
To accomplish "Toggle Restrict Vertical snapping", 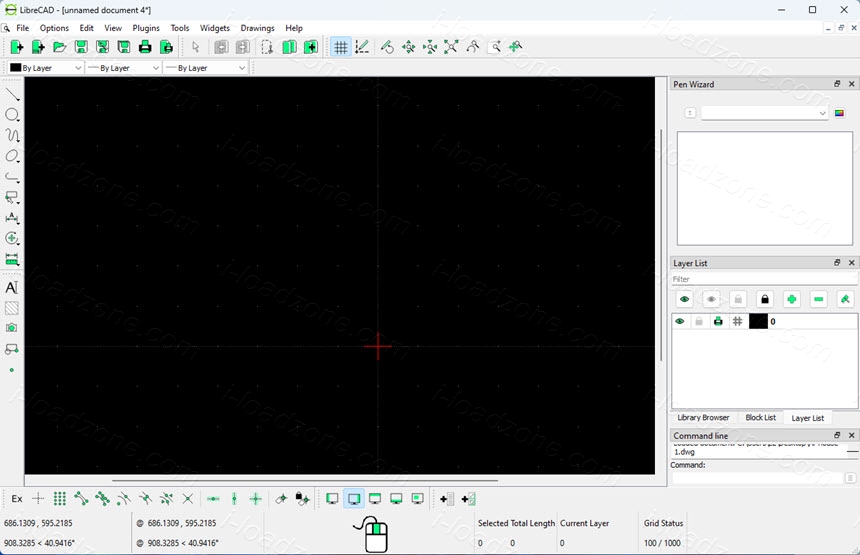I will pos(234,499).
